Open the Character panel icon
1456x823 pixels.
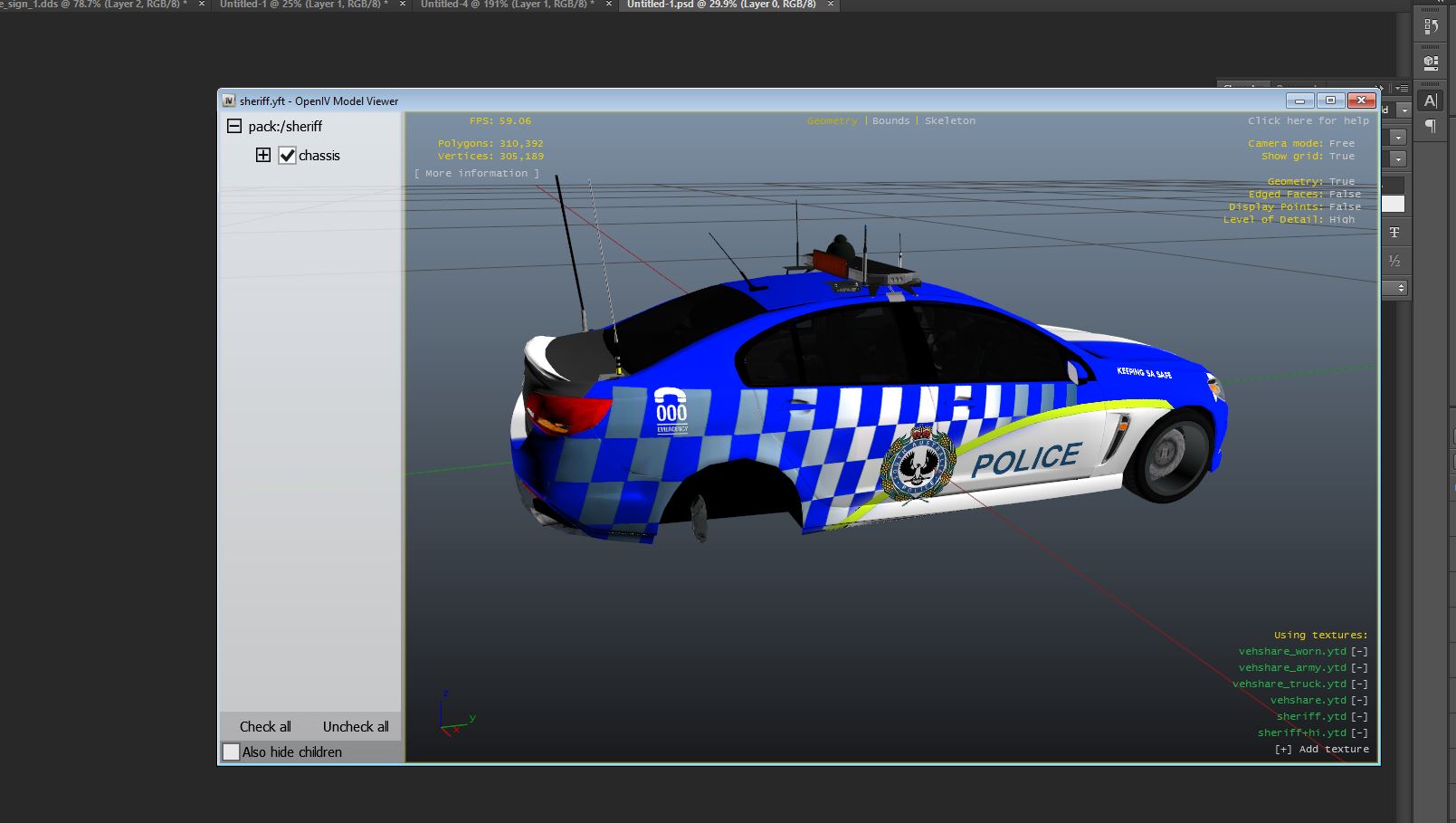(1431, 100)
